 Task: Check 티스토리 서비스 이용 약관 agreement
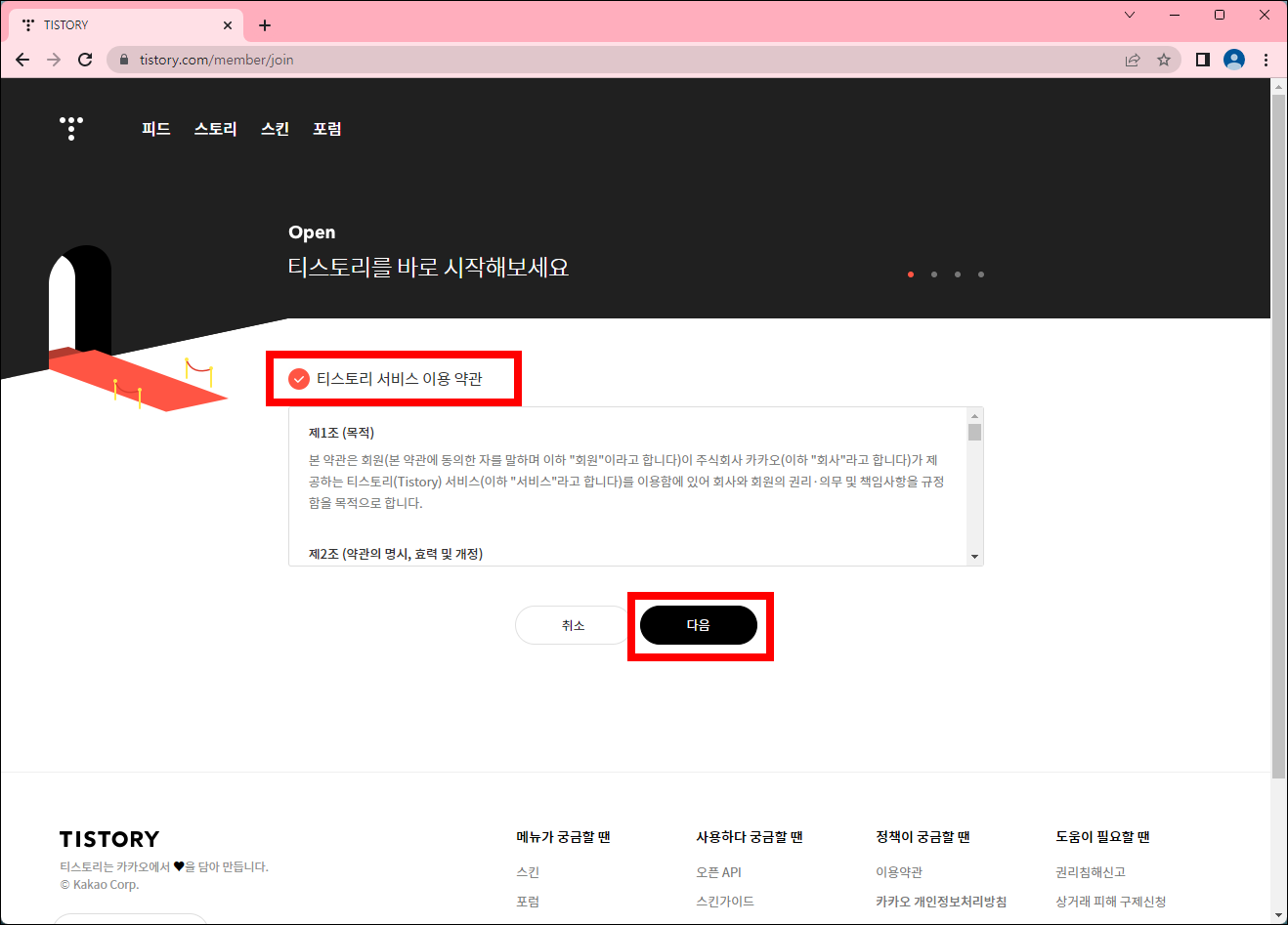click(299, 379)
